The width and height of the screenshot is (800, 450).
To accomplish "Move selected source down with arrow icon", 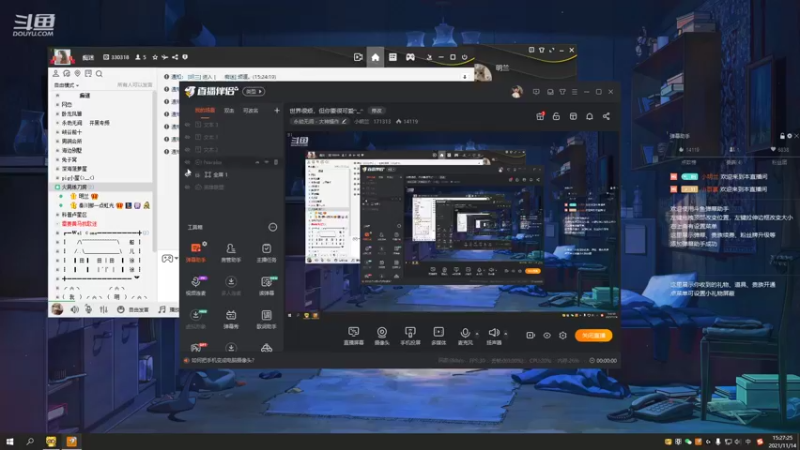I will point(266,162).
